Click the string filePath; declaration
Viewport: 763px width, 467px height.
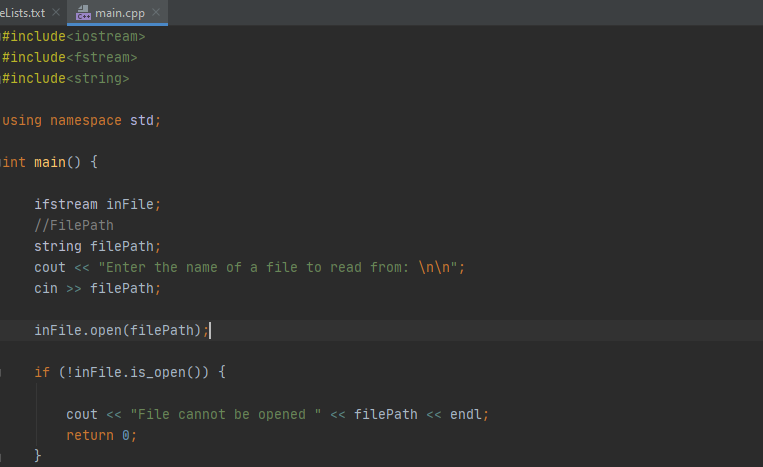pos(97,246)
